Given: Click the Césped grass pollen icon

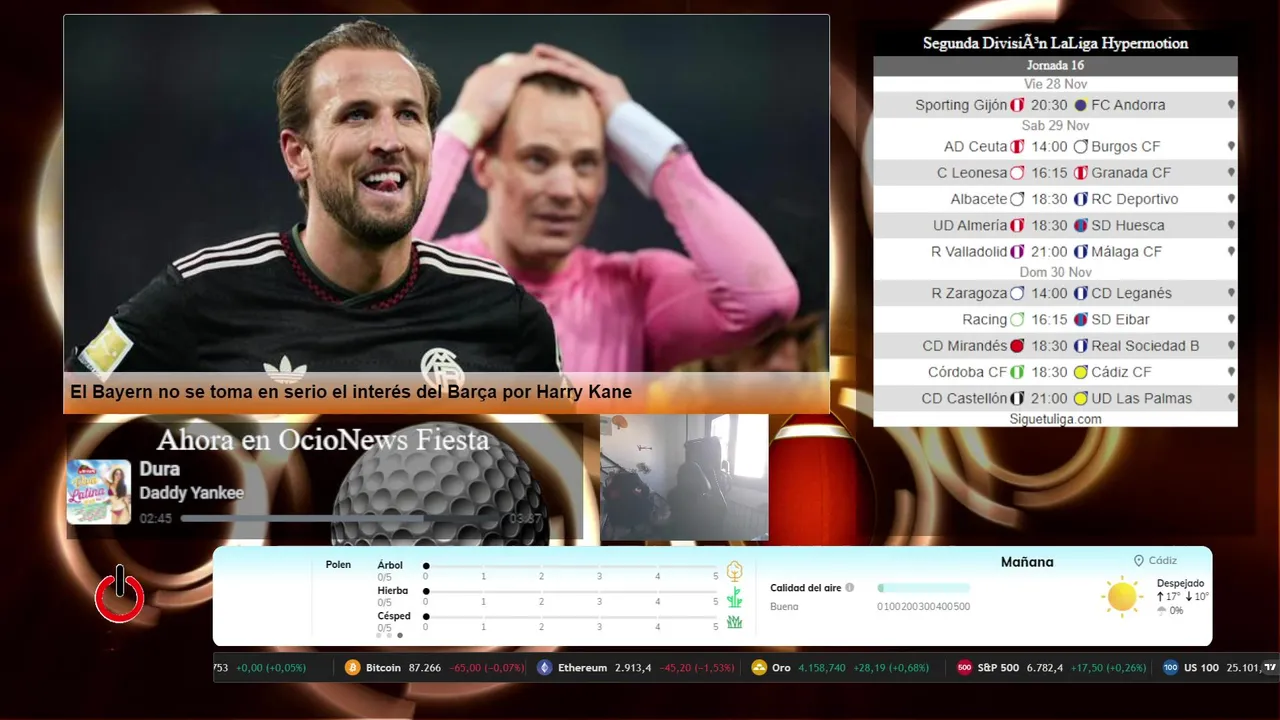Looking at the screenshot, I should pyautogui.click(x=734, y=622).
